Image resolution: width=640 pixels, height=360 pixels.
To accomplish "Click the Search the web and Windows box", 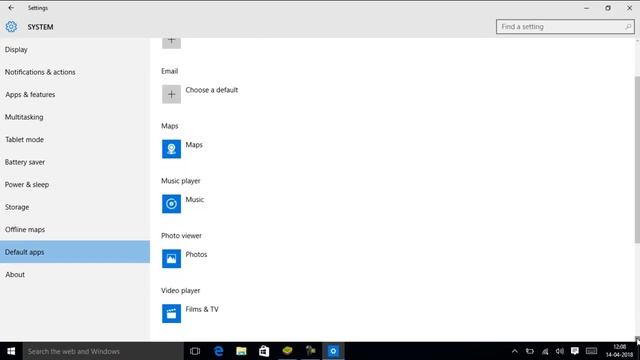I will [103, 351].
